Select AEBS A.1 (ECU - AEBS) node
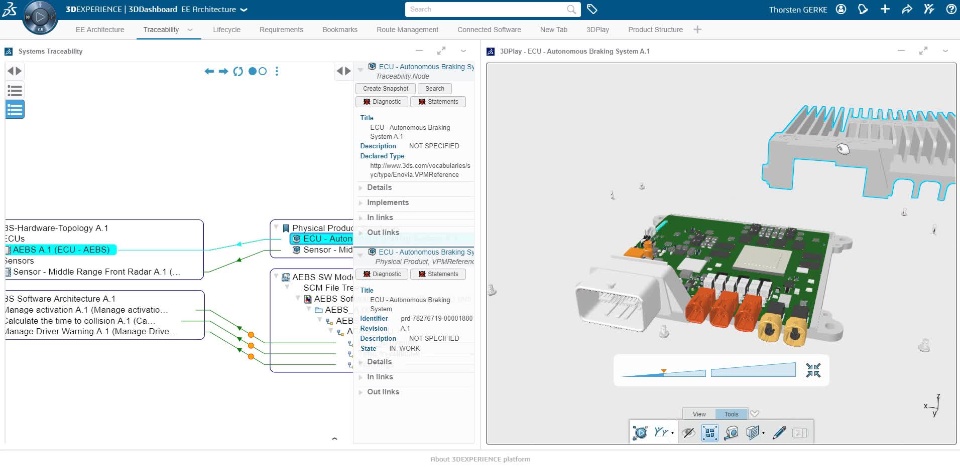The width and height of the screenshot is (960, 467). [61, 249]
